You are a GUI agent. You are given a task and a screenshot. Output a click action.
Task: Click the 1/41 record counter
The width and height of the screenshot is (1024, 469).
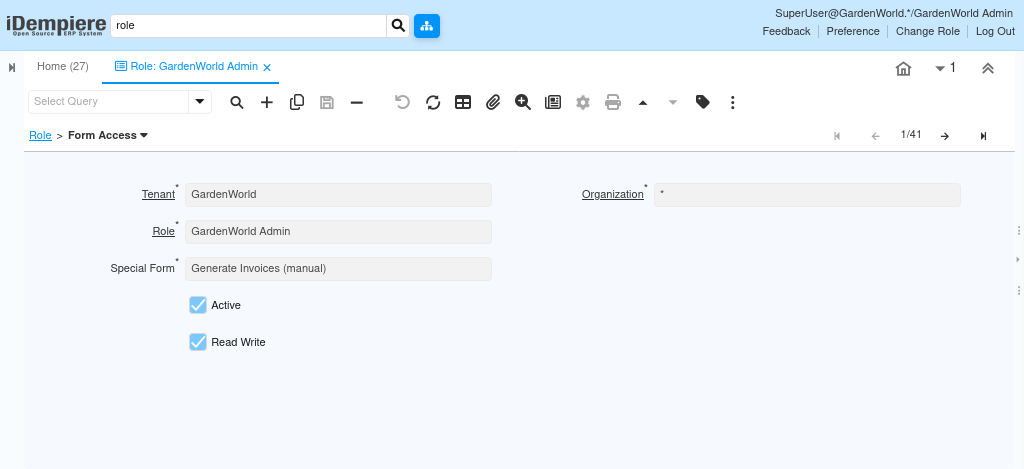[x=911, y=135]
